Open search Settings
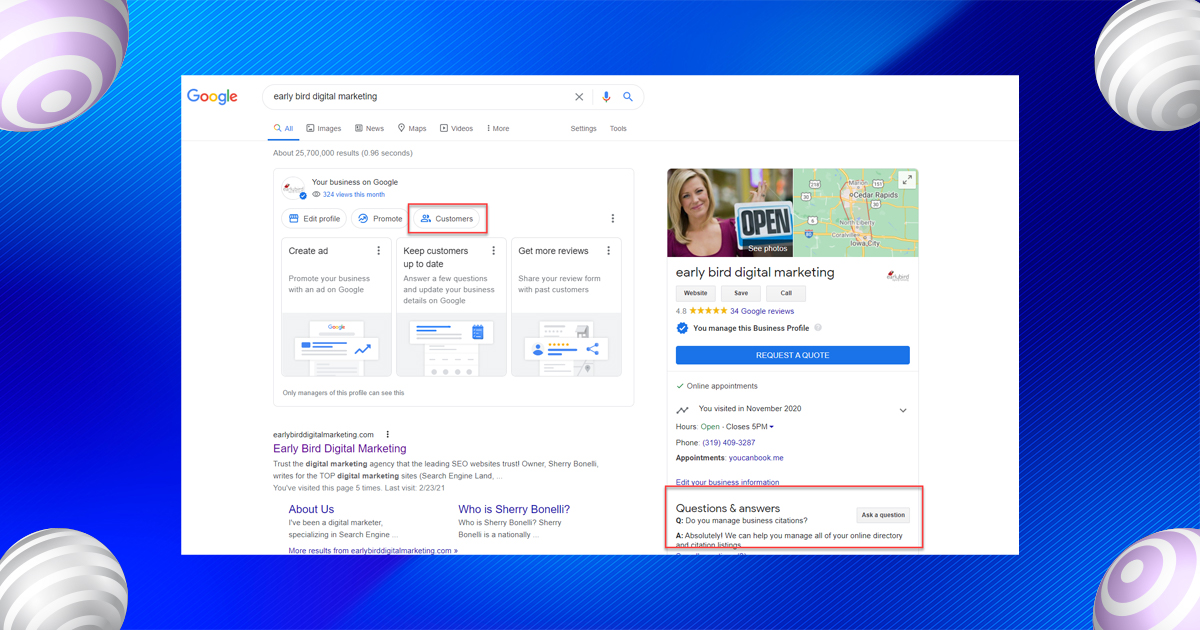 (x=584, y=129)
